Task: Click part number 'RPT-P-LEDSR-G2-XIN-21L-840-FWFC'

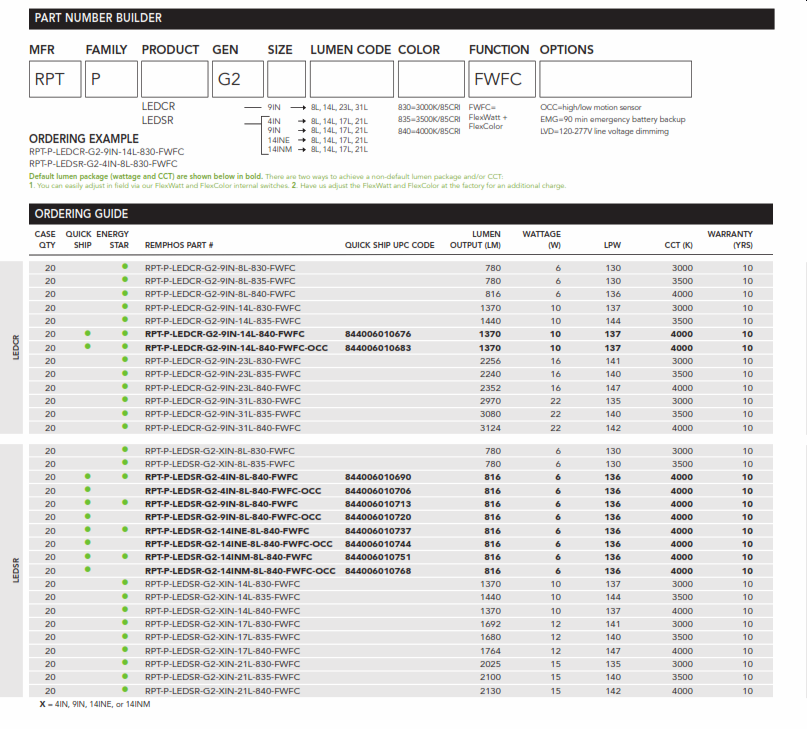Action: click(x=222, y=691)
